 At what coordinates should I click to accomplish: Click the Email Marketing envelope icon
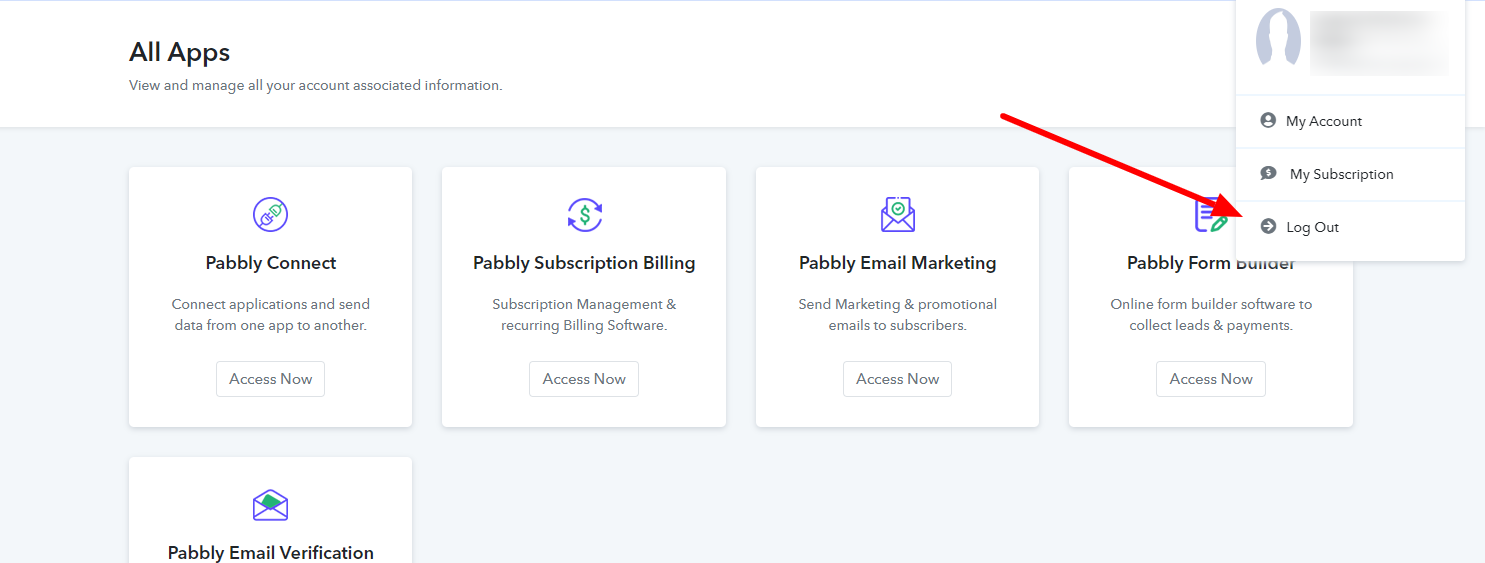[898, 214]
